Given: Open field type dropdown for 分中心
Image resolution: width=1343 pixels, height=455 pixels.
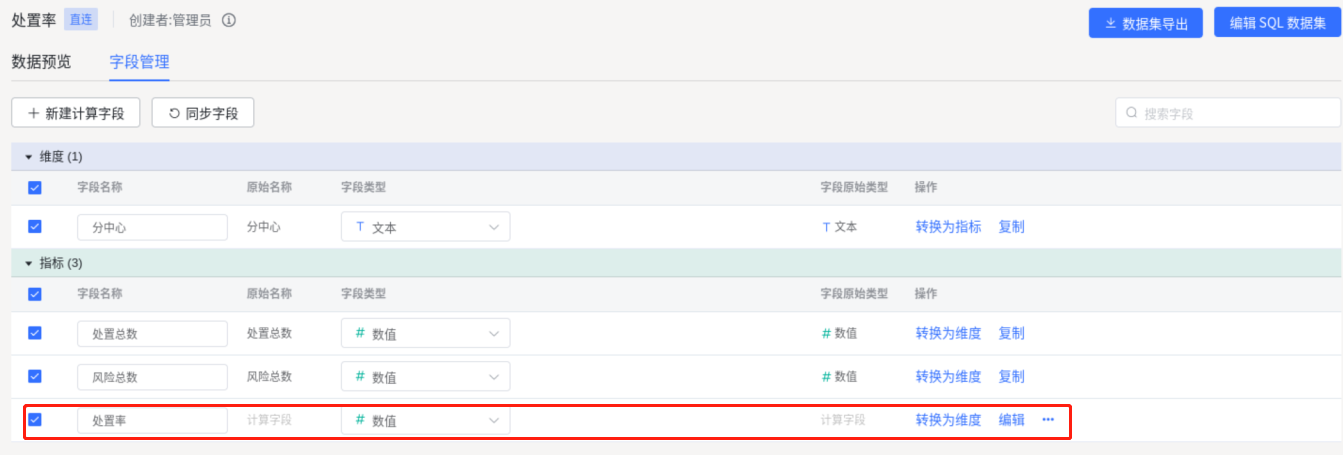Looking at the screenshot, I should (426, 227).
